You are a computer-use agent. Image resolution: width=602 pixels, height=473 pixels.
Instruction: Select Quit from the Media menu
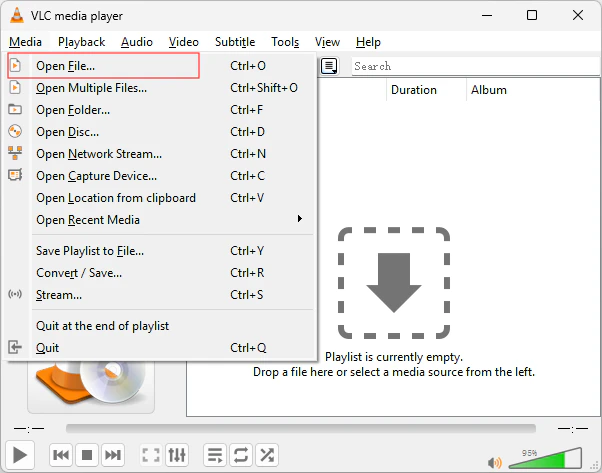pyautogui.click(x=160, y=347)
